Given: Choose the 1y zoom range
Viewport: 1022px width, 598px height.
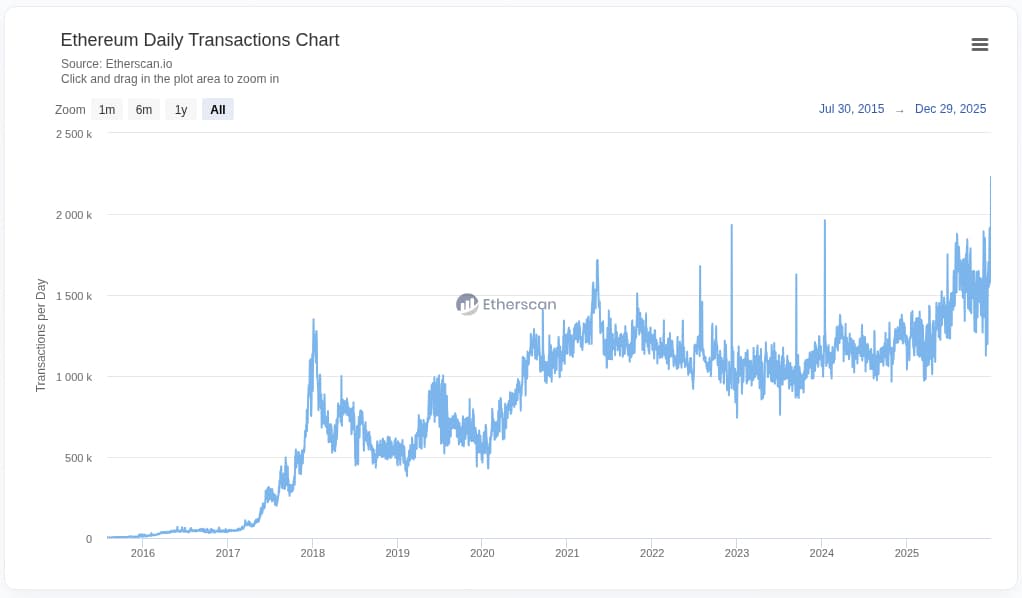Looking at the screenshot, I should pyautogui.click(x=181, y=110).
